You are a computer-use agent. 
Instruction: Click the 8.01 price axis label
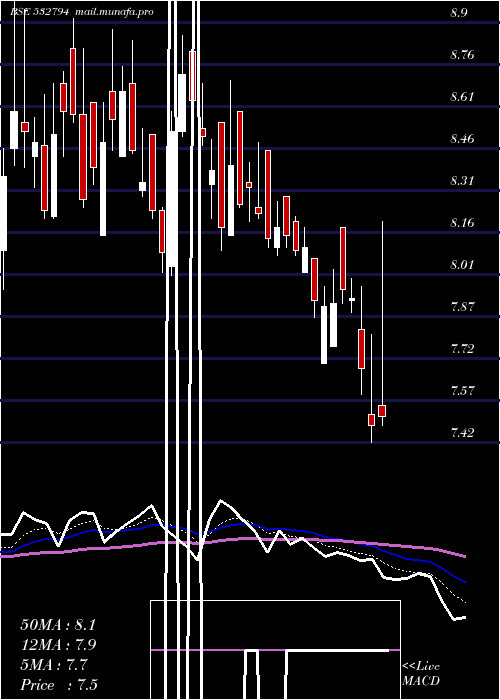(x=462, y=265)
